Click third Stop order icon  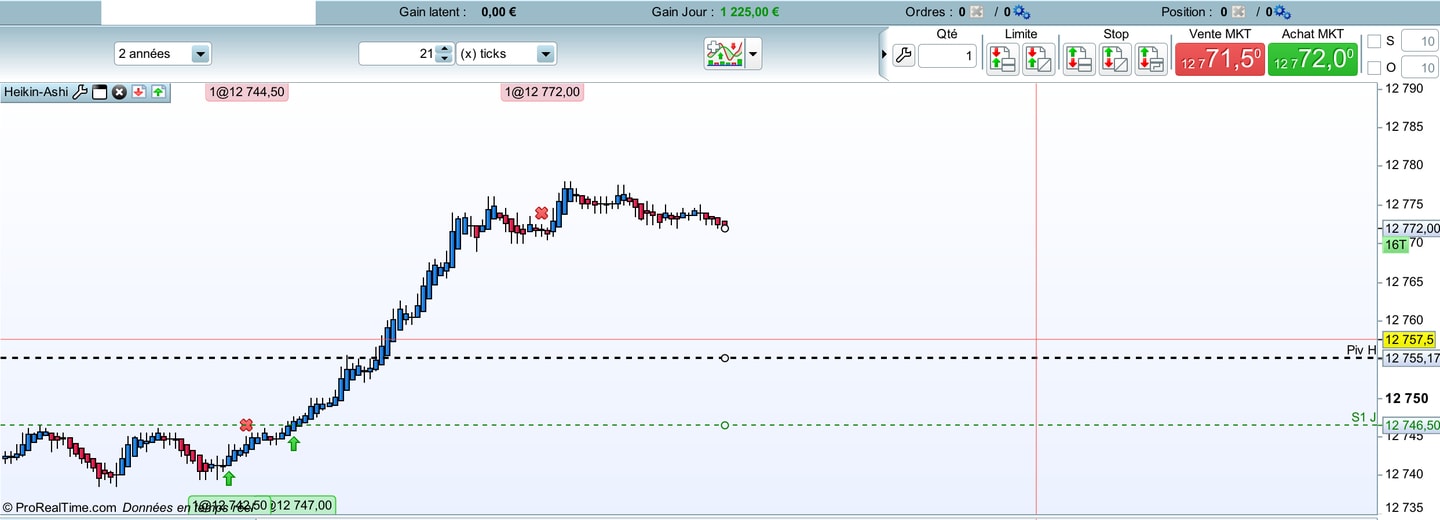pos(1151,59)
